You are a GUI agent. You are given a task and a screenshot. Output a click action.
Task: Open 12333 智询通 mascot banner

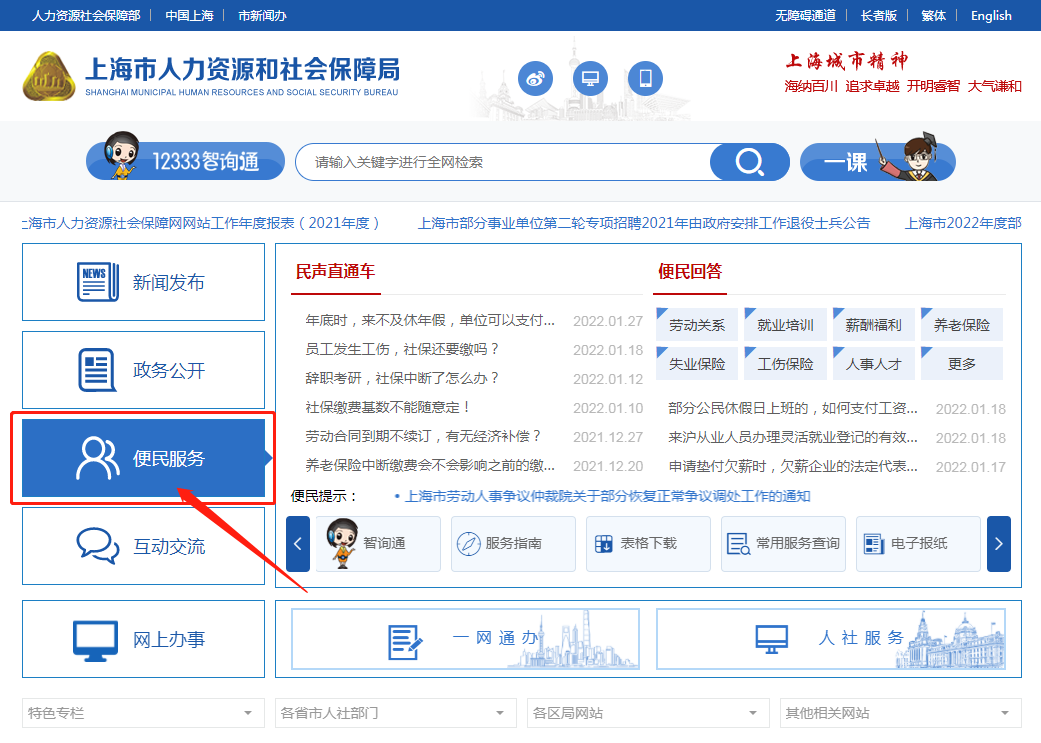coord(180,161)
